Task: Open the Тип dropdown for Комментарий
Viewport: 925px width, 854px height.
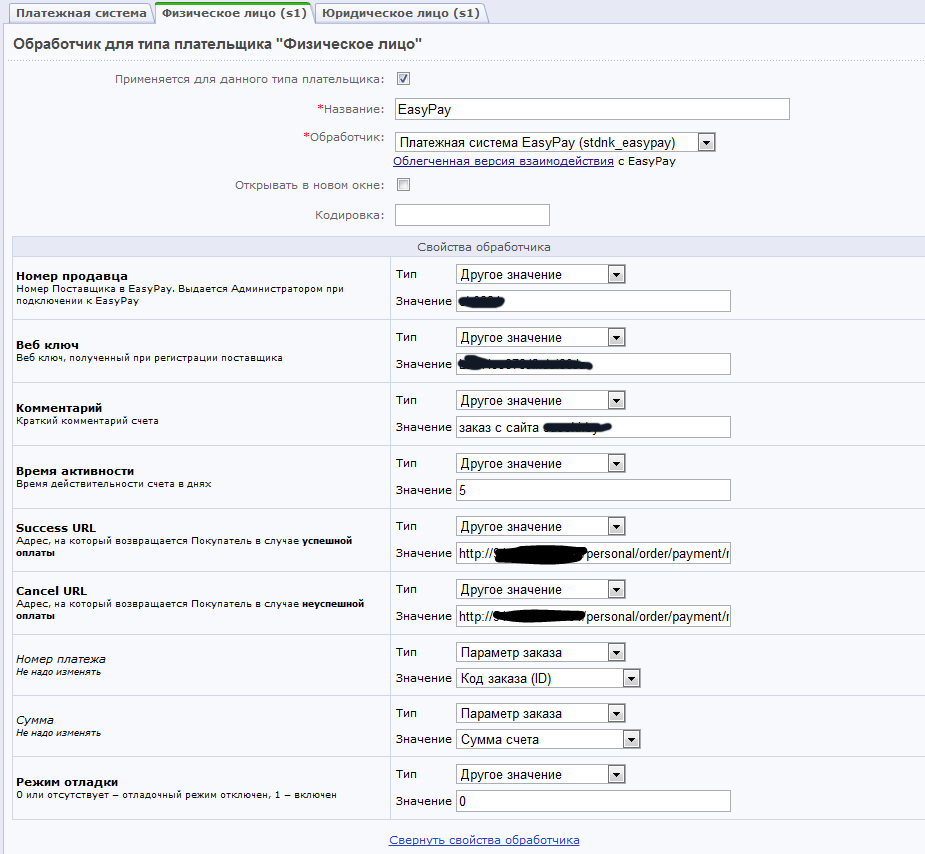Action: [540, 401]
